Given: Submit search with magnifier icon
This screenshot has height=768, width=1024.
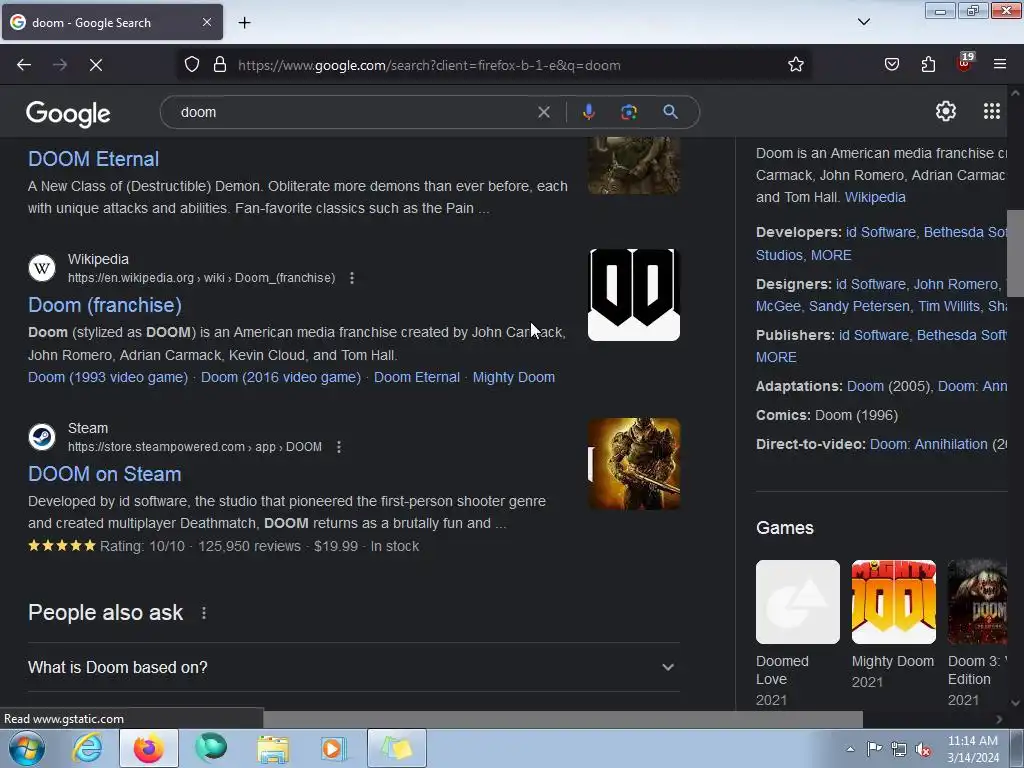Looking at the screenshot, I should click(x=670, y=112).
